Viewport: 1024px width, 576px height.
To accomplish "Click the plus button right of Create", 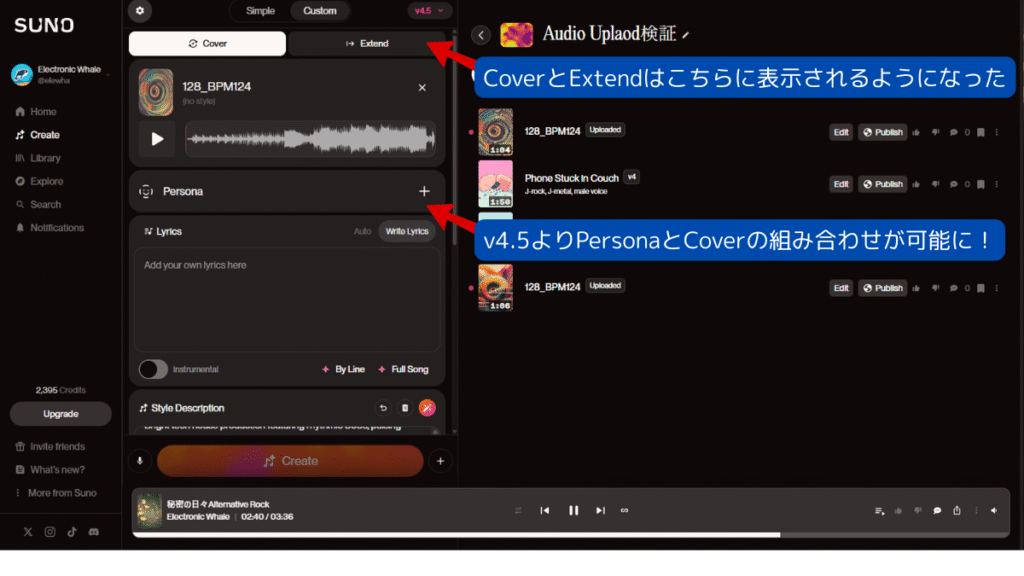I will tap(441, 461).
